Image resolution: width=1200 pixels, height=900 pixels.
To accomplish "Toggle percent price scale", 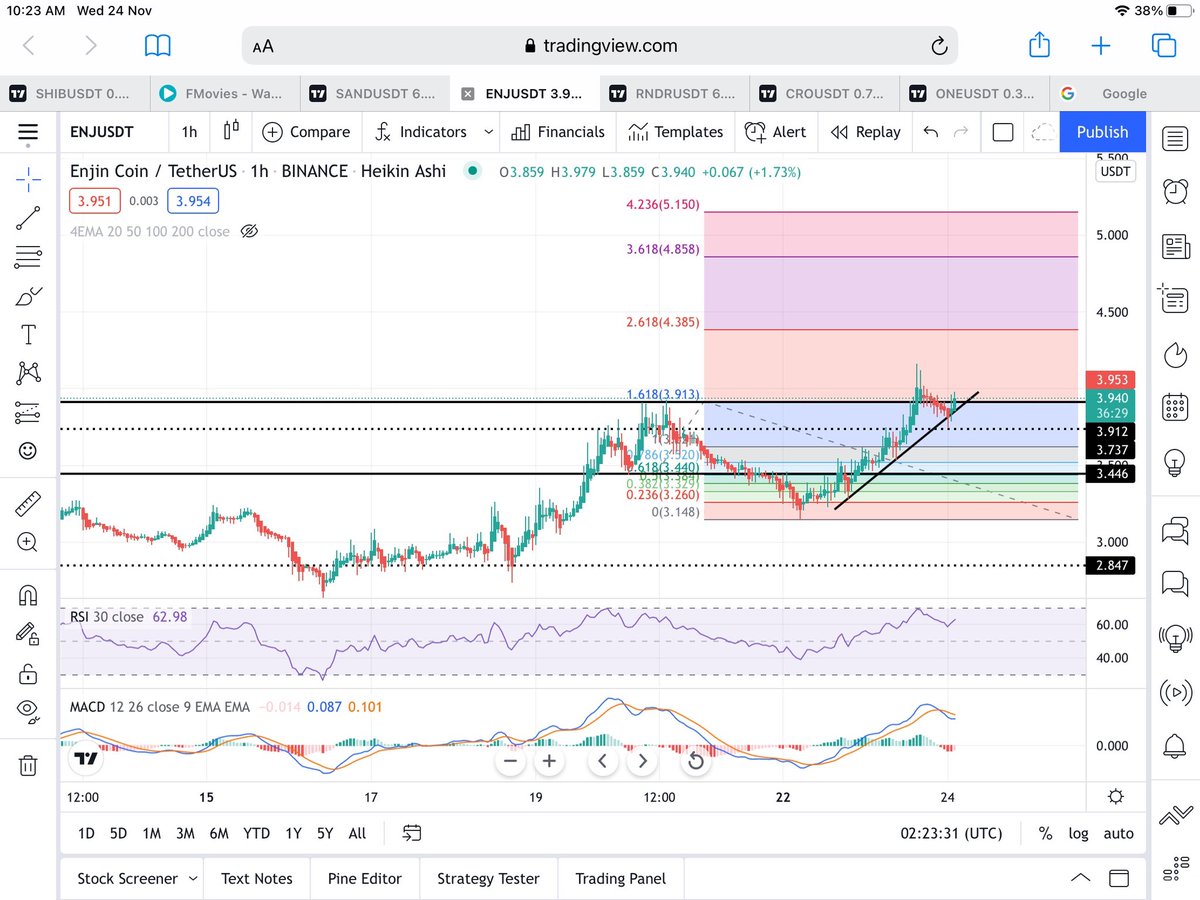I will click(x=1045, y=833).
